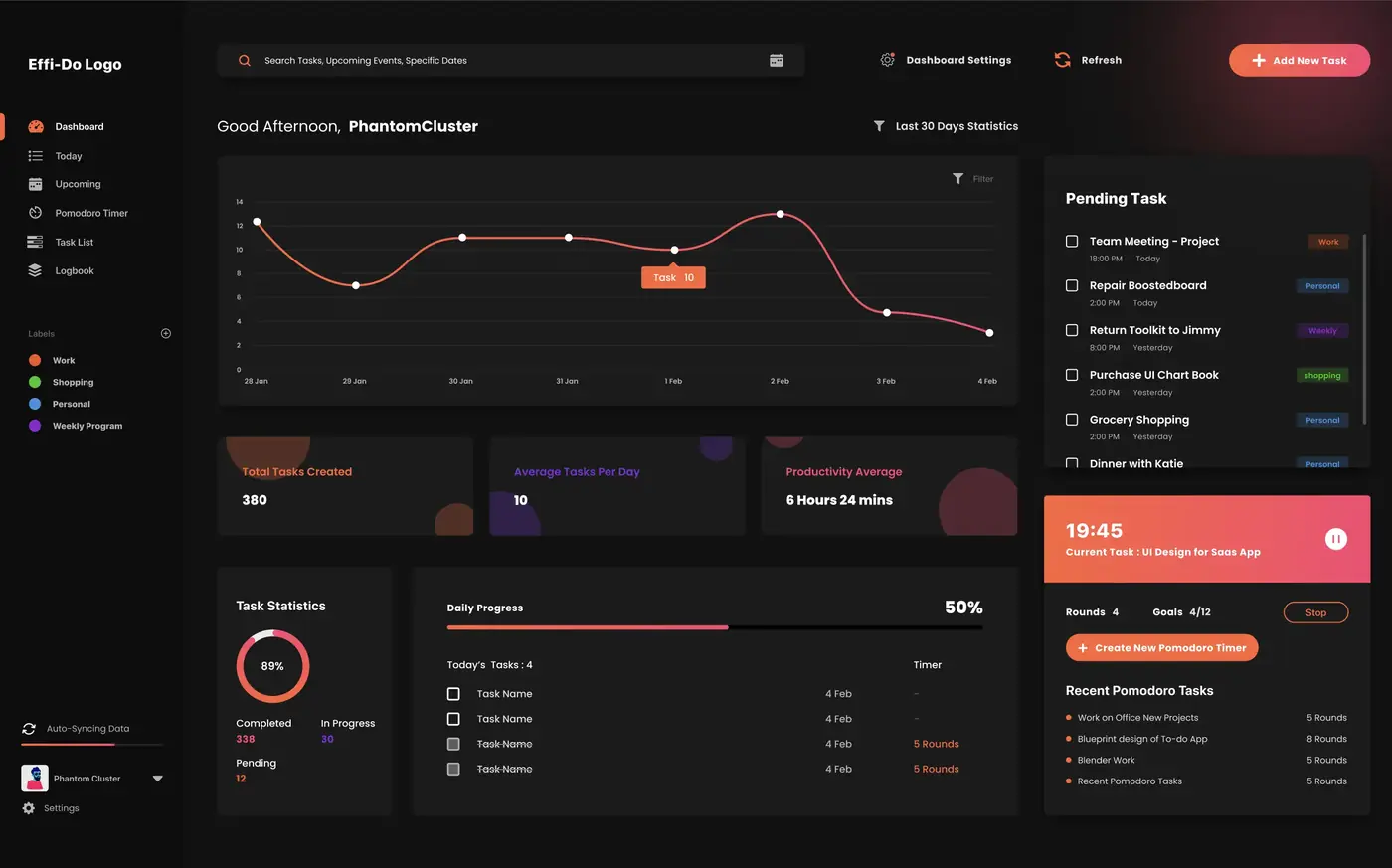Pause the running Pomodoro timer
This screenshot has width=1392, height=868.
[x=1336, y=539]
